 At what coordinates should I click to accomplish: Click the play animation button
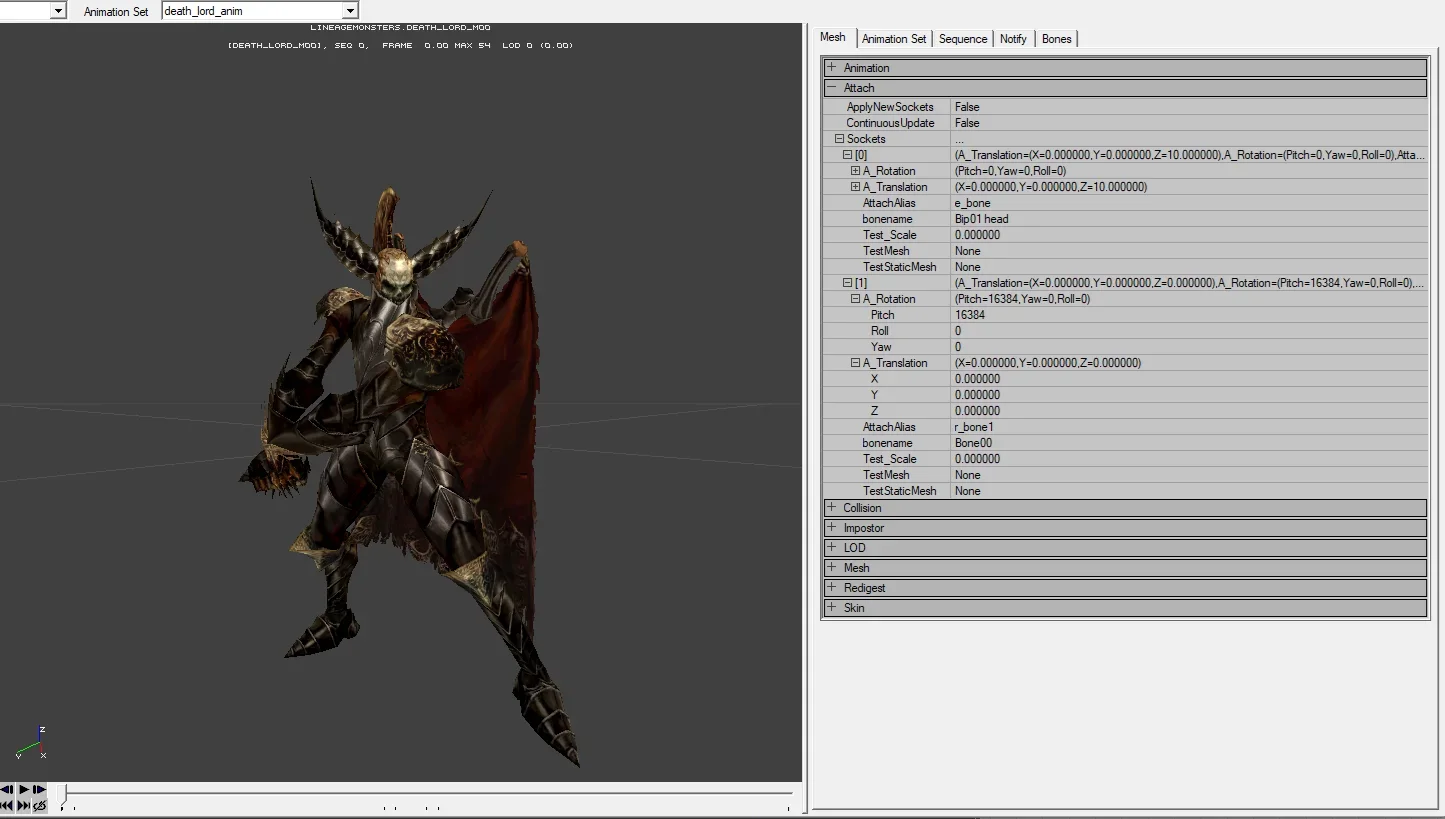(24, 789)
